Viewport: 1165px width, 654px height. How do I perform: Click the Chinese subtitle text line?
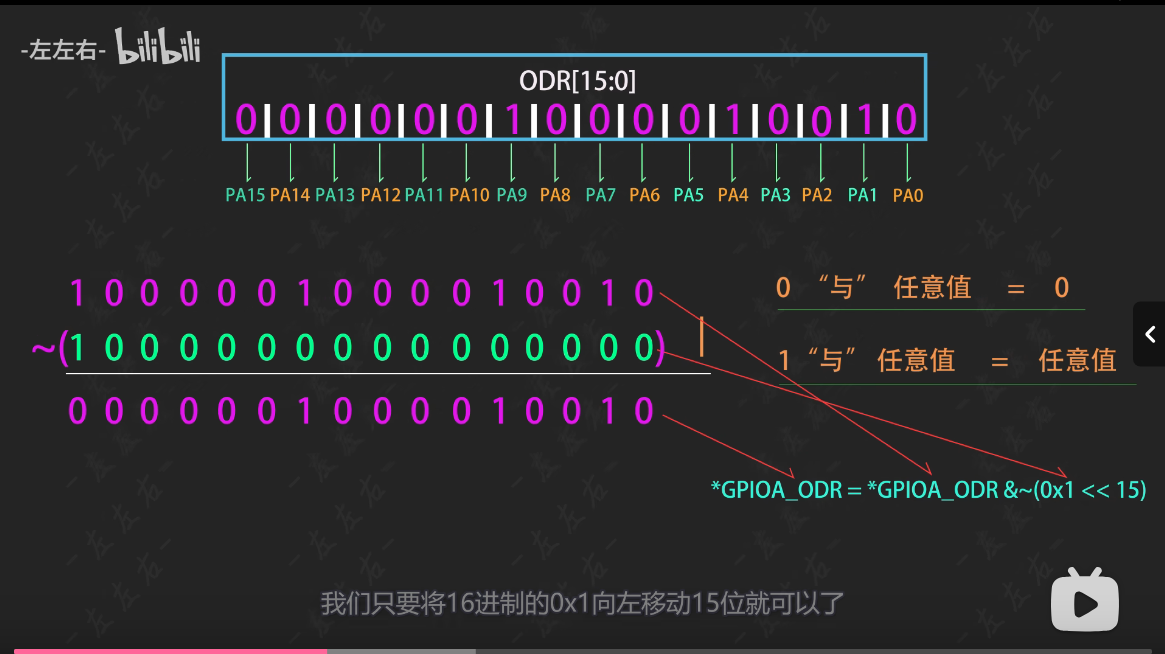coord(582,604)
